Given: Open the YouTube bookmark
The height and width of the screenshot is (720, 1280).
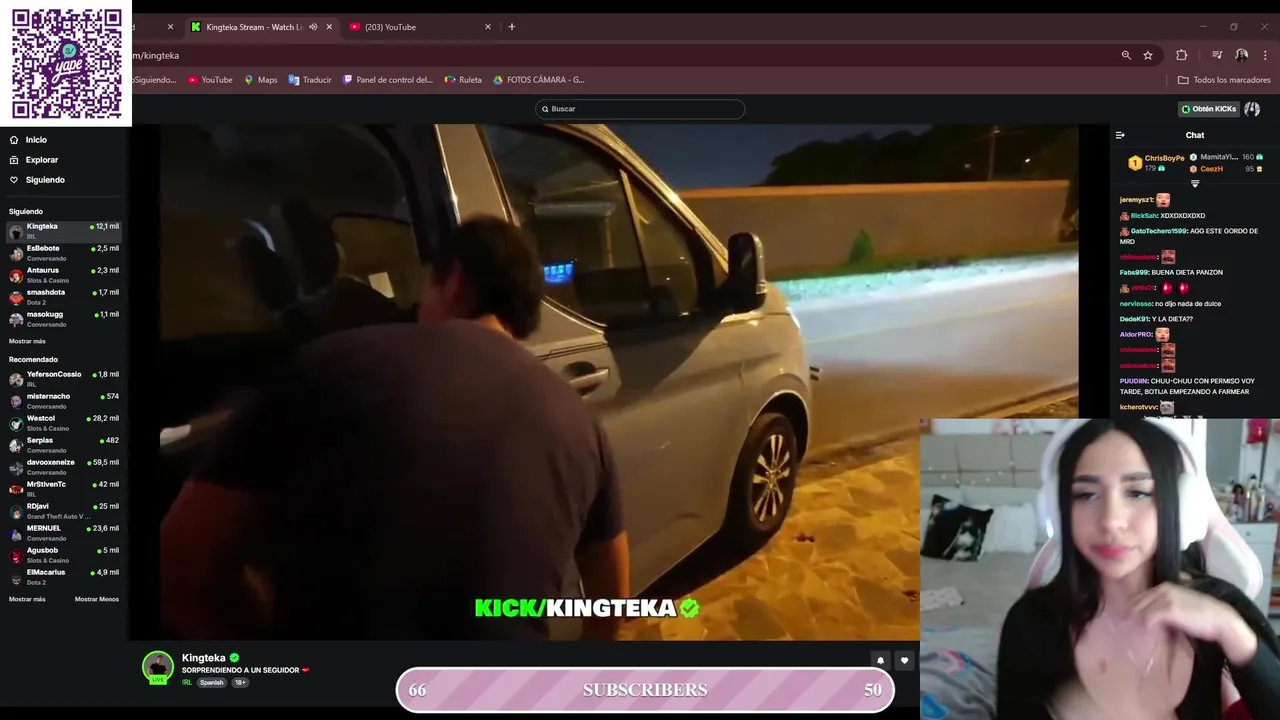Looking at the screenshot, I should (x=210, y=80).
